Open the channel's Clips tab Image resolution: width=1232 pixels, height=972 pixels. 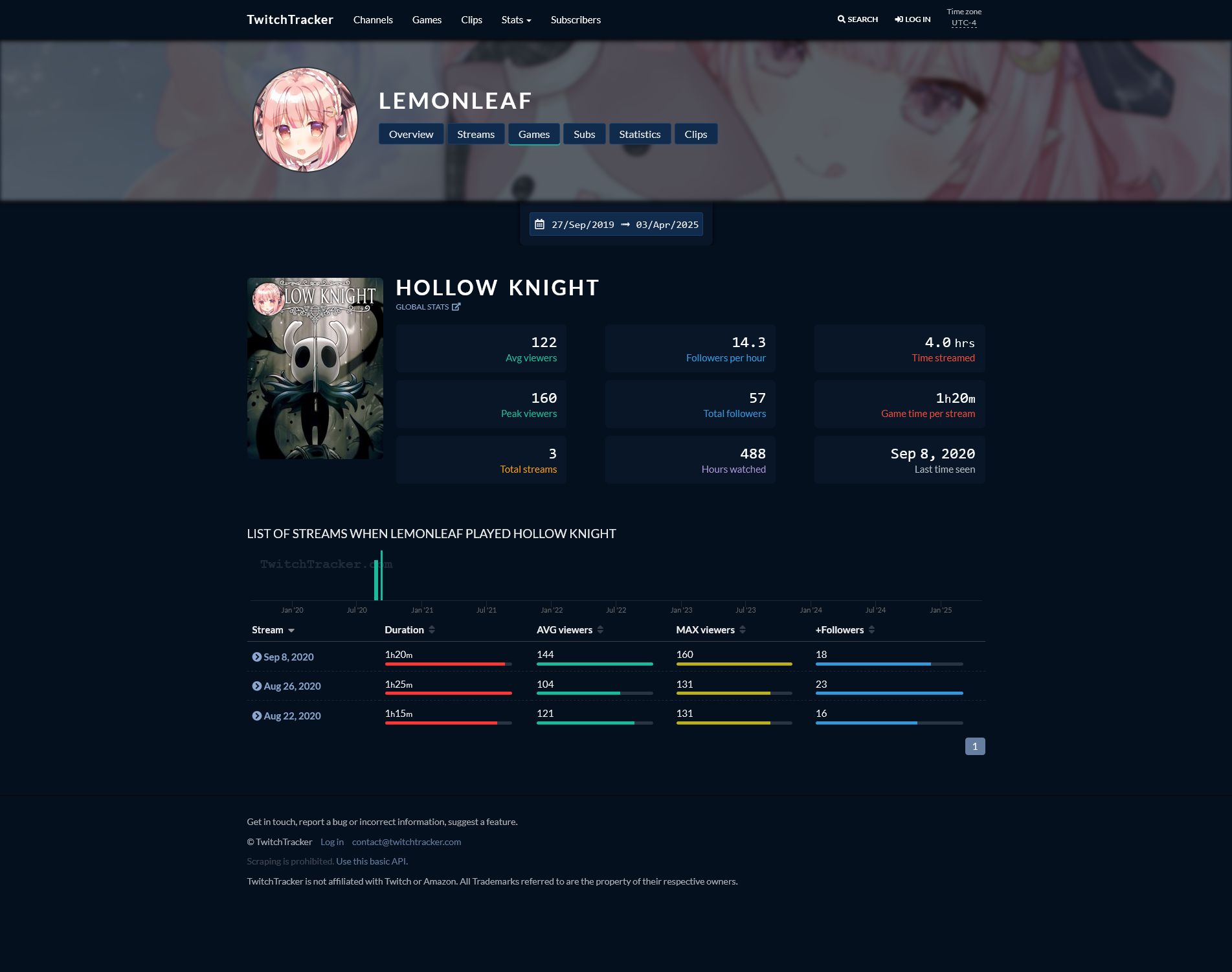pos(696,134)
